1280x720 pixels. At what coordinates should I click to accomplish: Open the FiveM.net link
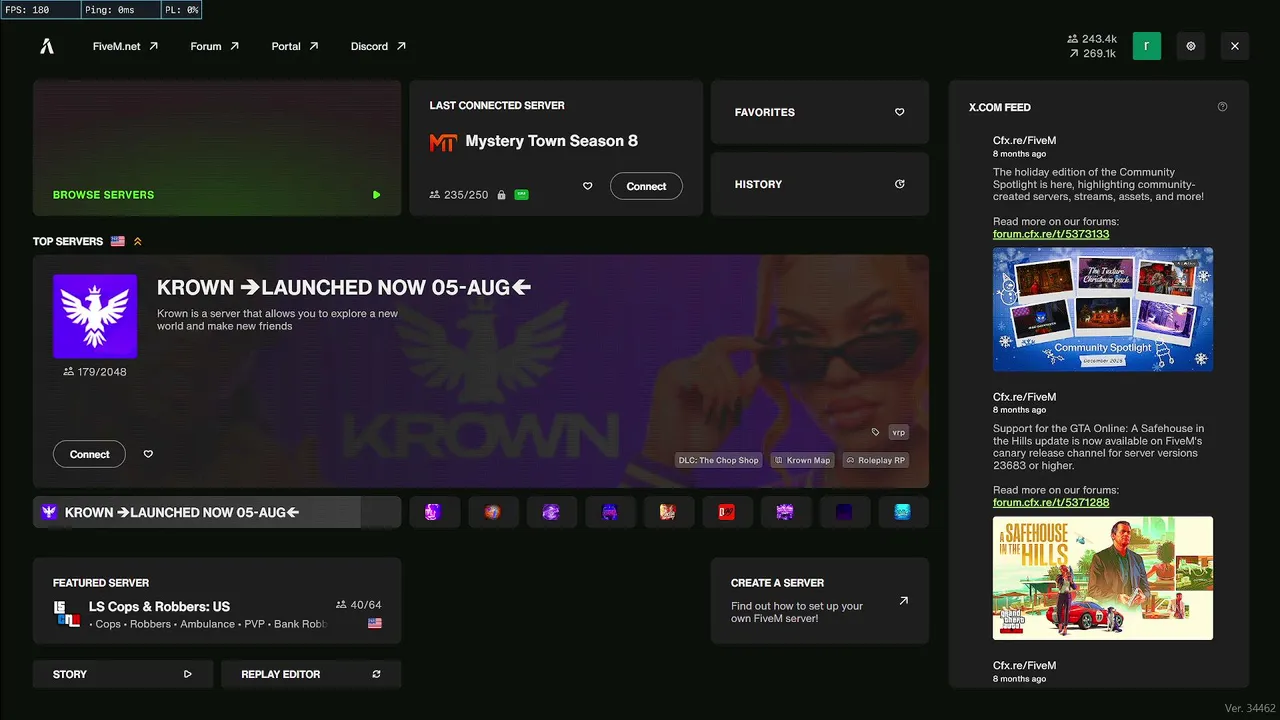pyautogui.click(x=125, y=46)
